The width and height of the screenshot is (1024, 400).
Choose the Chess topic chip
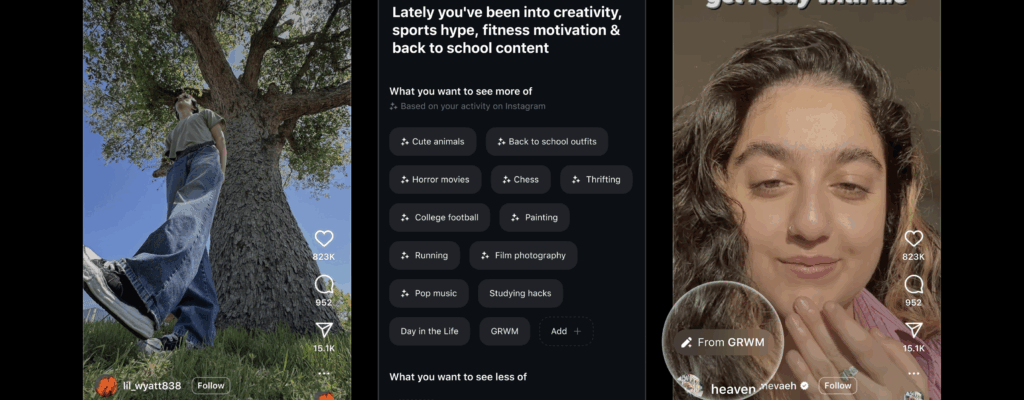click(520, 179)
